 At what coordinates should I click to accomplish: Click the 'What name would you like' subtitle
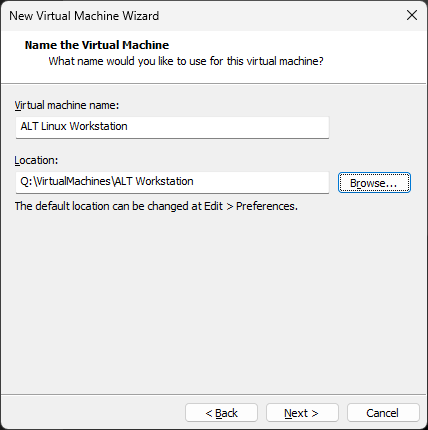[186, 61]
